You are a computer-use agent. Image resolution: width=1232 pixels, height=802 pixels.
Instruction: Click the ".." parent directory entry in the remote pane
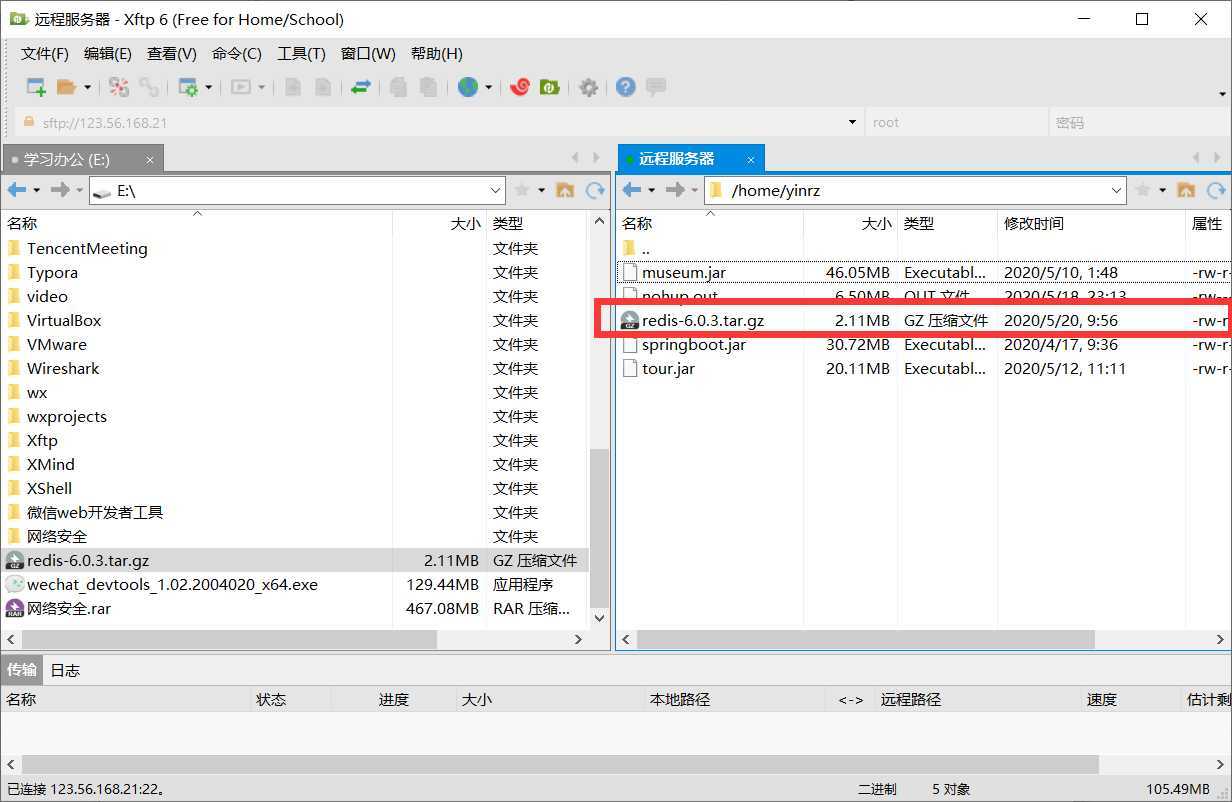click(645, 248)
